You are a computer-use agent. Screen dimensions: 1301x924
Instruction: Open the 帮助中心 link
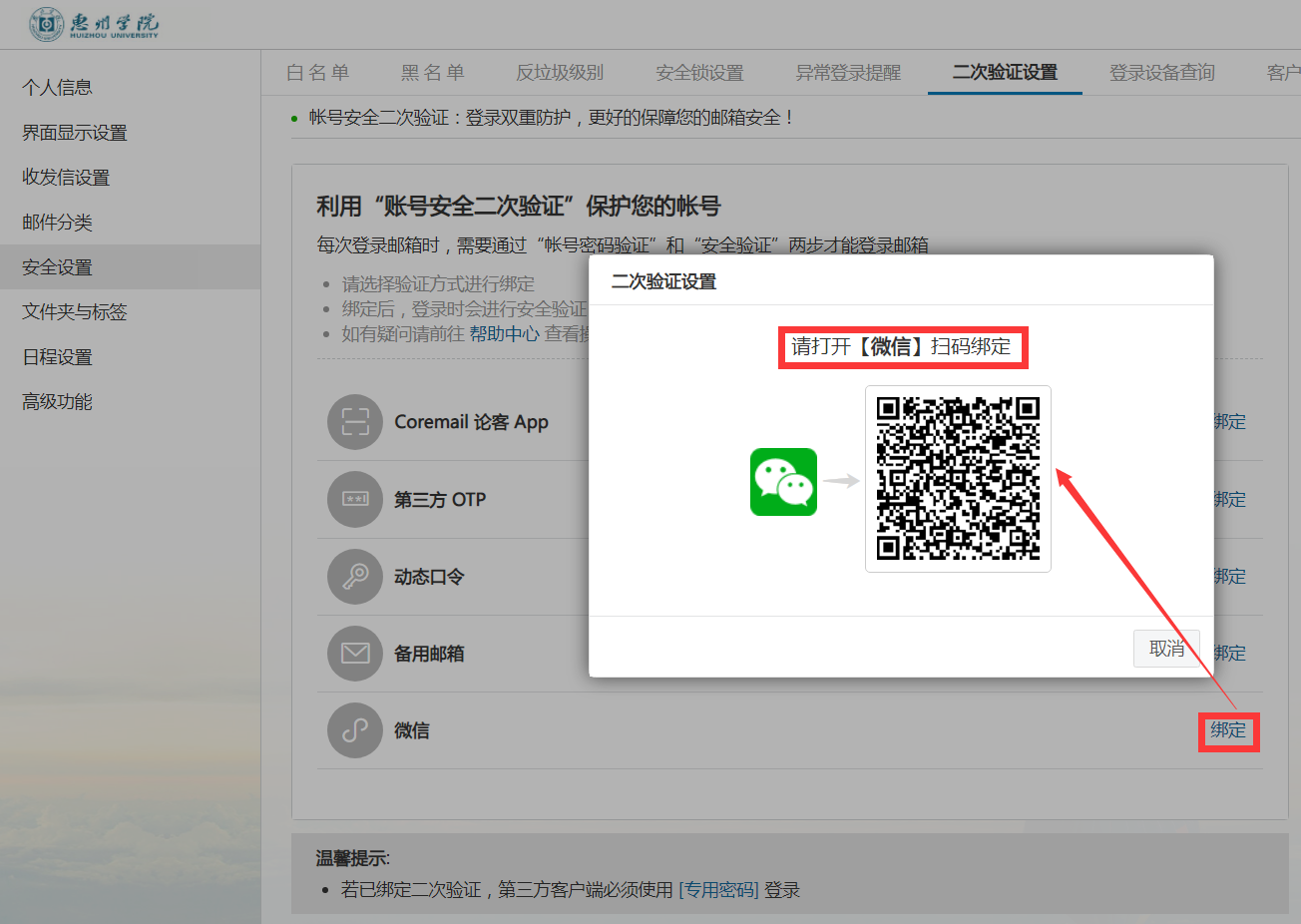coord(504,334)
